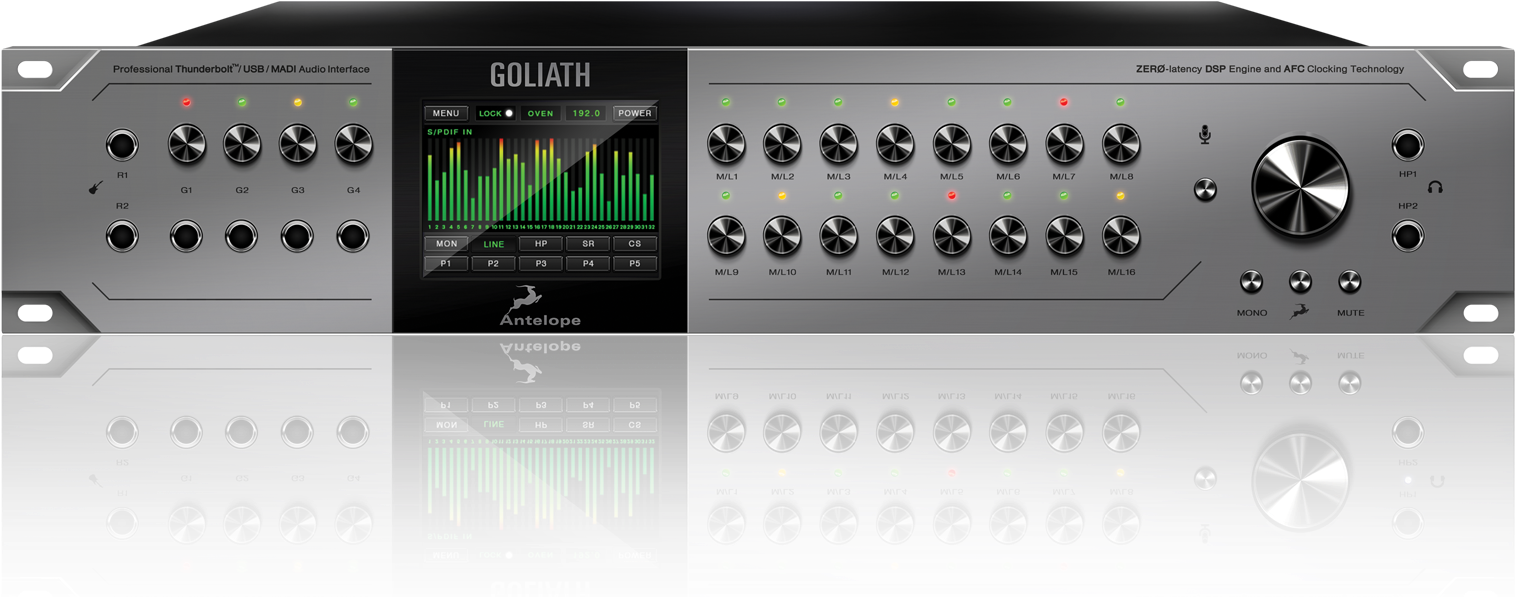The width and height of the screenshot is (1515, 597).
Task: Click the M/L7 preamp knob
Action: pos(1064,145)
